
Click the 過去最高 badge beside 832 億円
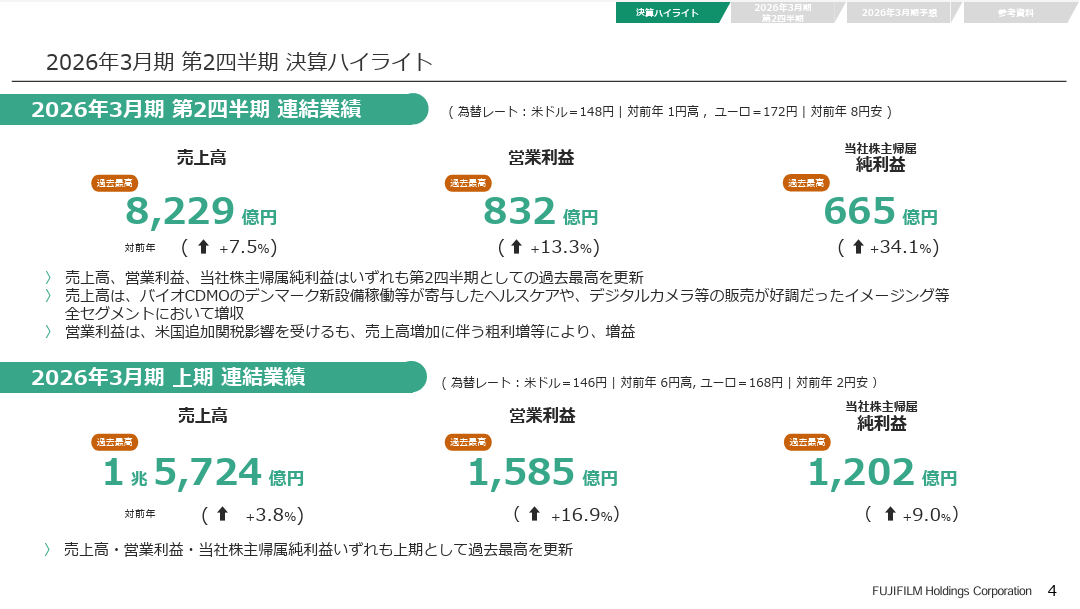coord(468,183)
